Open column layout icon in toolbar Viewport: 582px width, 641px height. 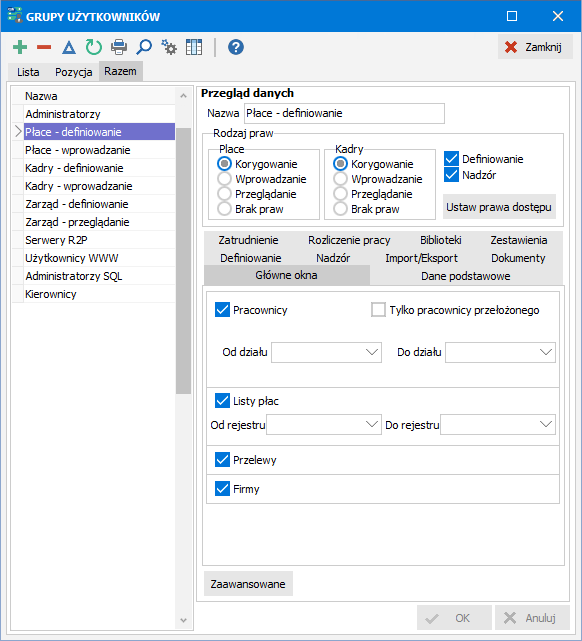[194, 47]
